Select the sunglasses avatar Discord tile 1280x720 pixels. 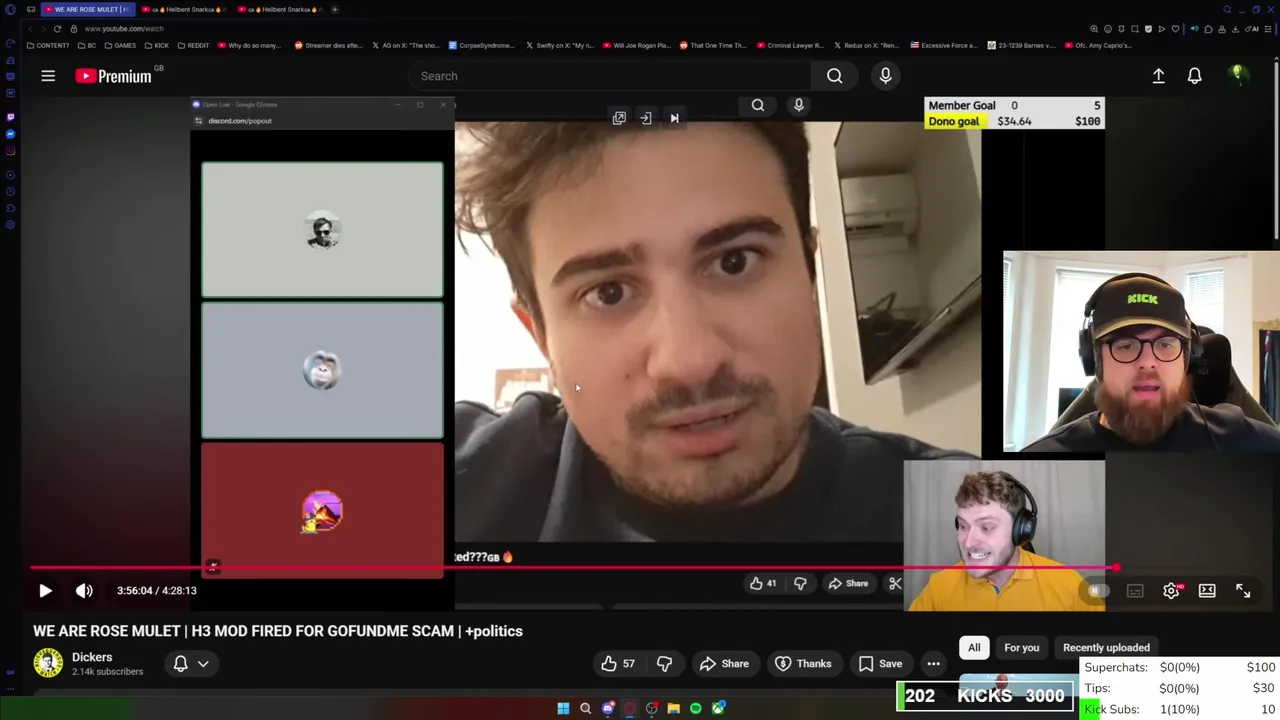coord(322,230)
